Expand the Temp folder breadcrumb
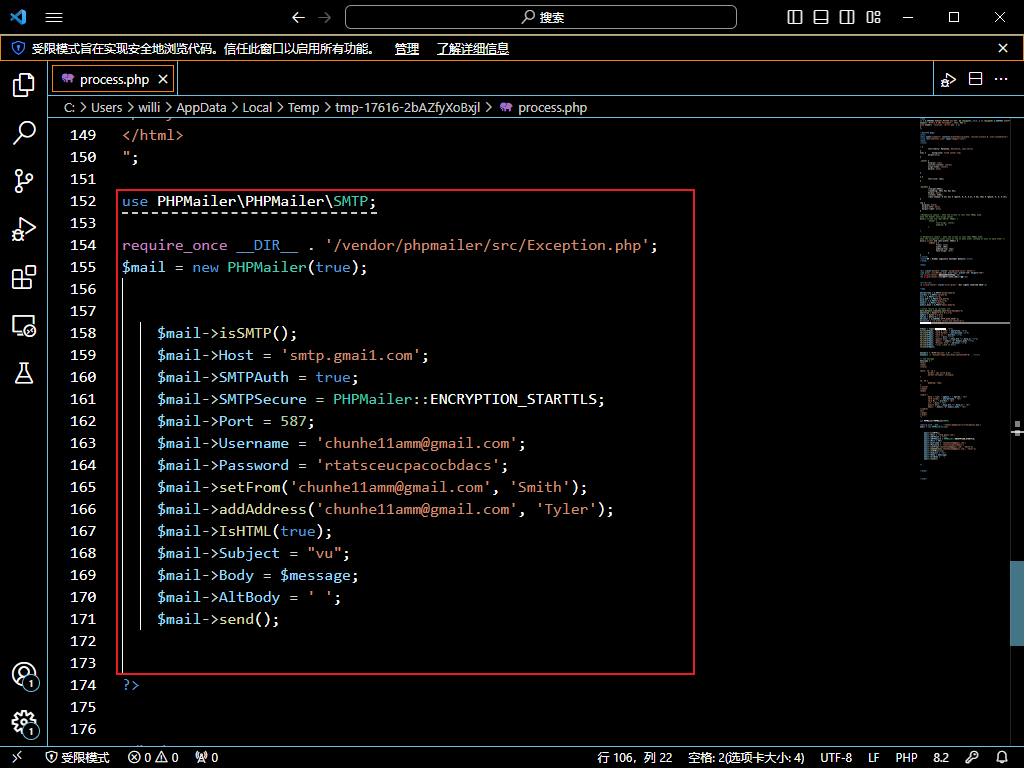This screenshot has width=1024, height=768. [x=303, y=107]
